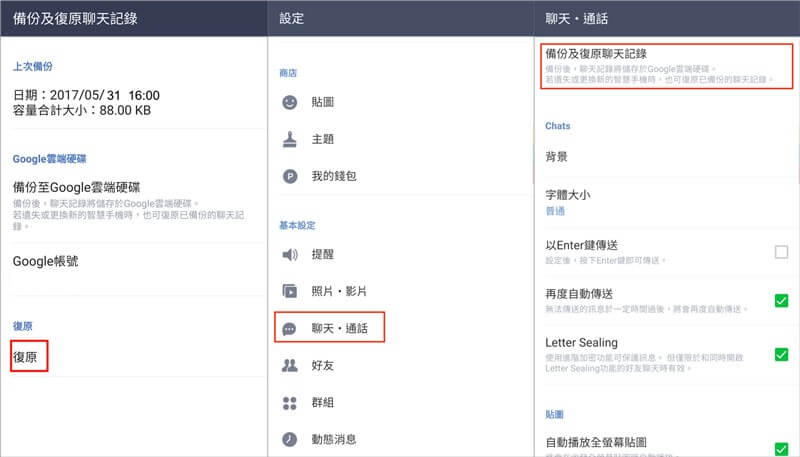Tap 備份至Google雲端硬碟 option

[x=77, y=187]
